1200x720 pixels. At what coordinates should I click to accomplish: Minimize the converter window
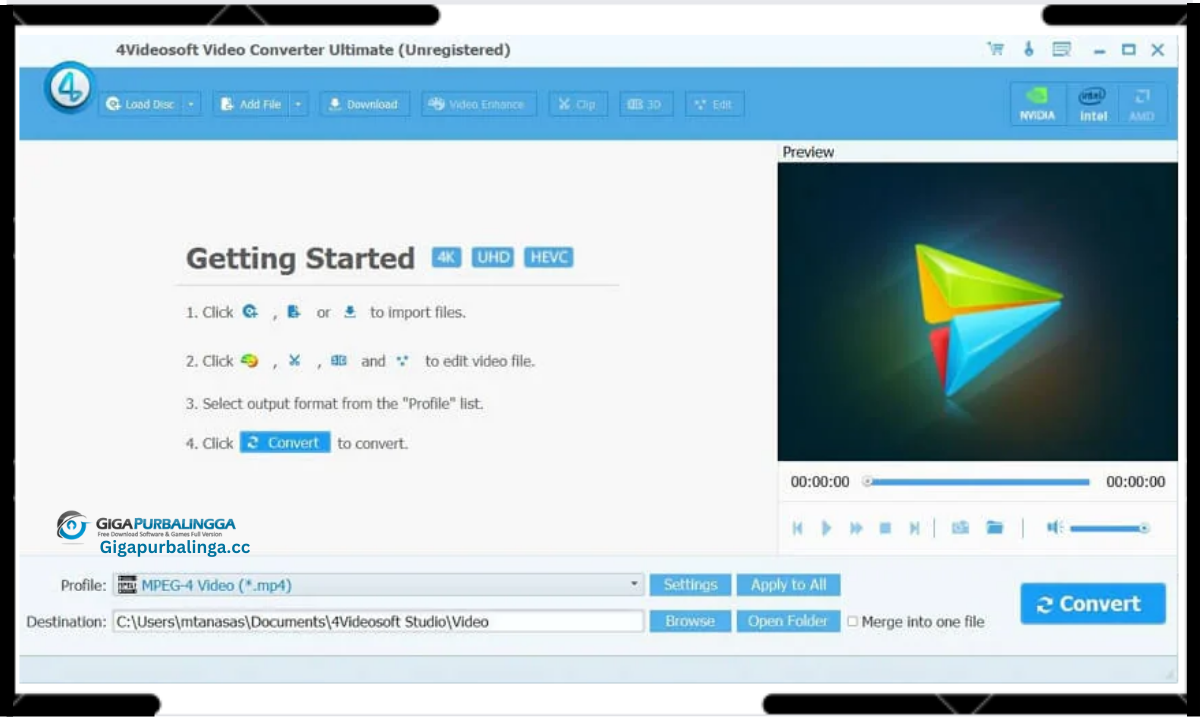pos(1100,50)
